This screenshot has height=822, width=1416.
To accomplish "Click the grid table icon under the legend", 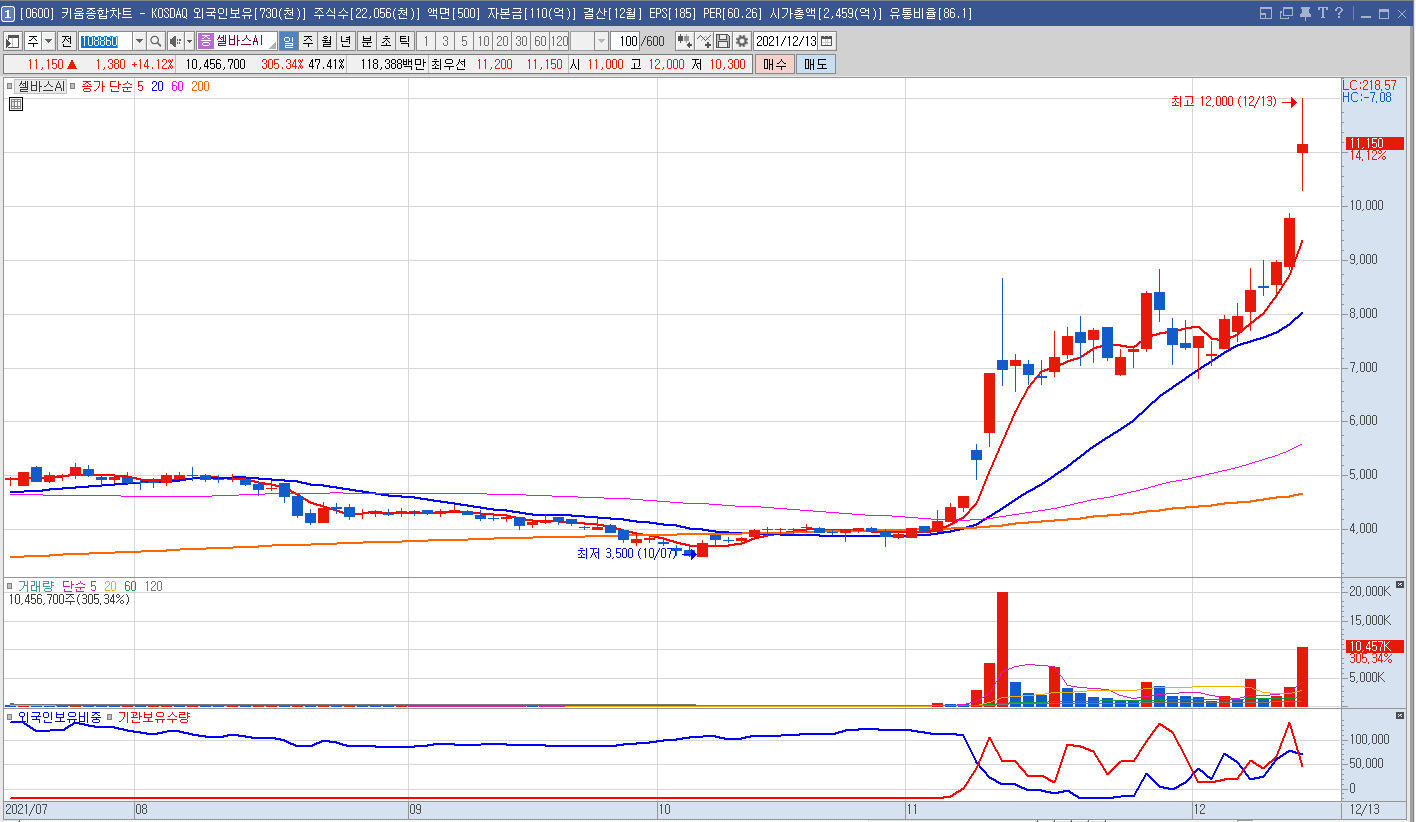I will point(16,104).
